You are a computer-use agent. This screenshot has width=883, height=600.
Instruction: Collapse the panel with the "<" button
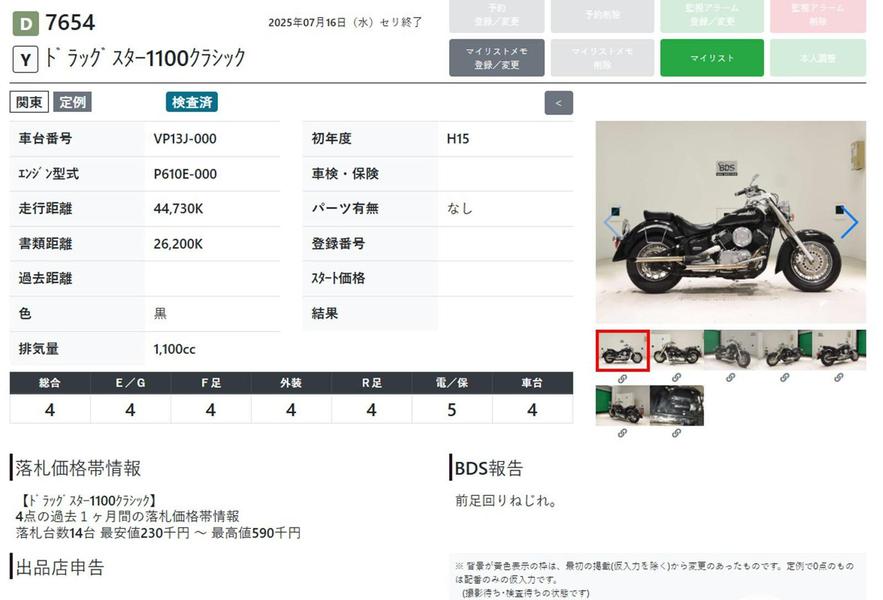[x=558, y=102]
